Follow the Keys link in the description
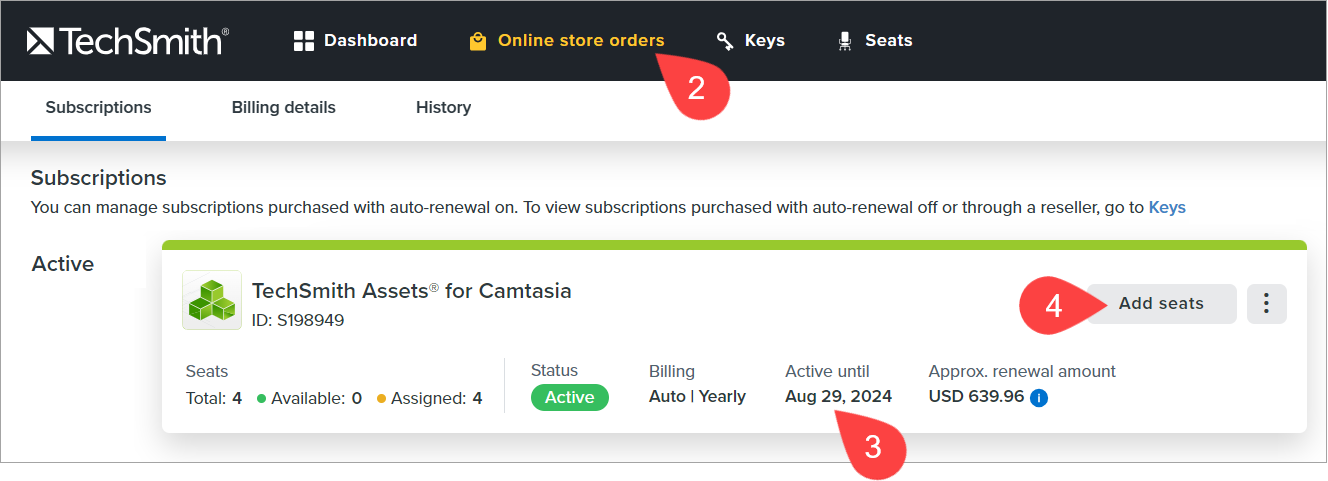 tap(1167, 208)
